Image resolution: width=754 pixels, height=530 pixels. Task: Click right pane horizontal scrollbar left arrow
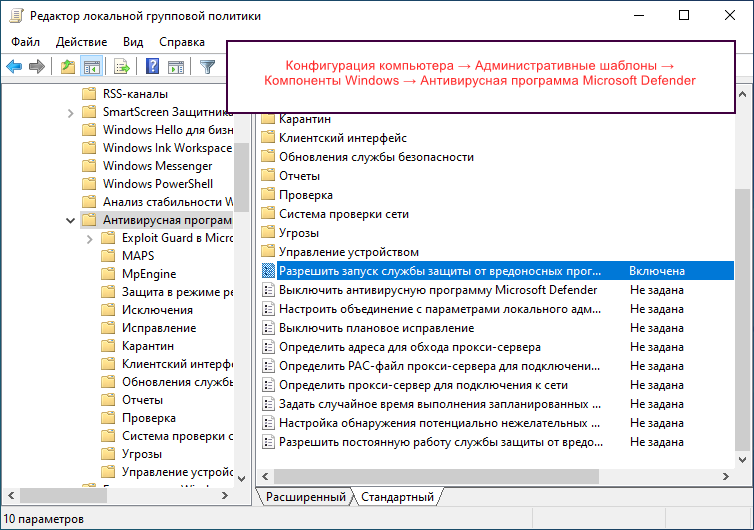tap(265, 476)
